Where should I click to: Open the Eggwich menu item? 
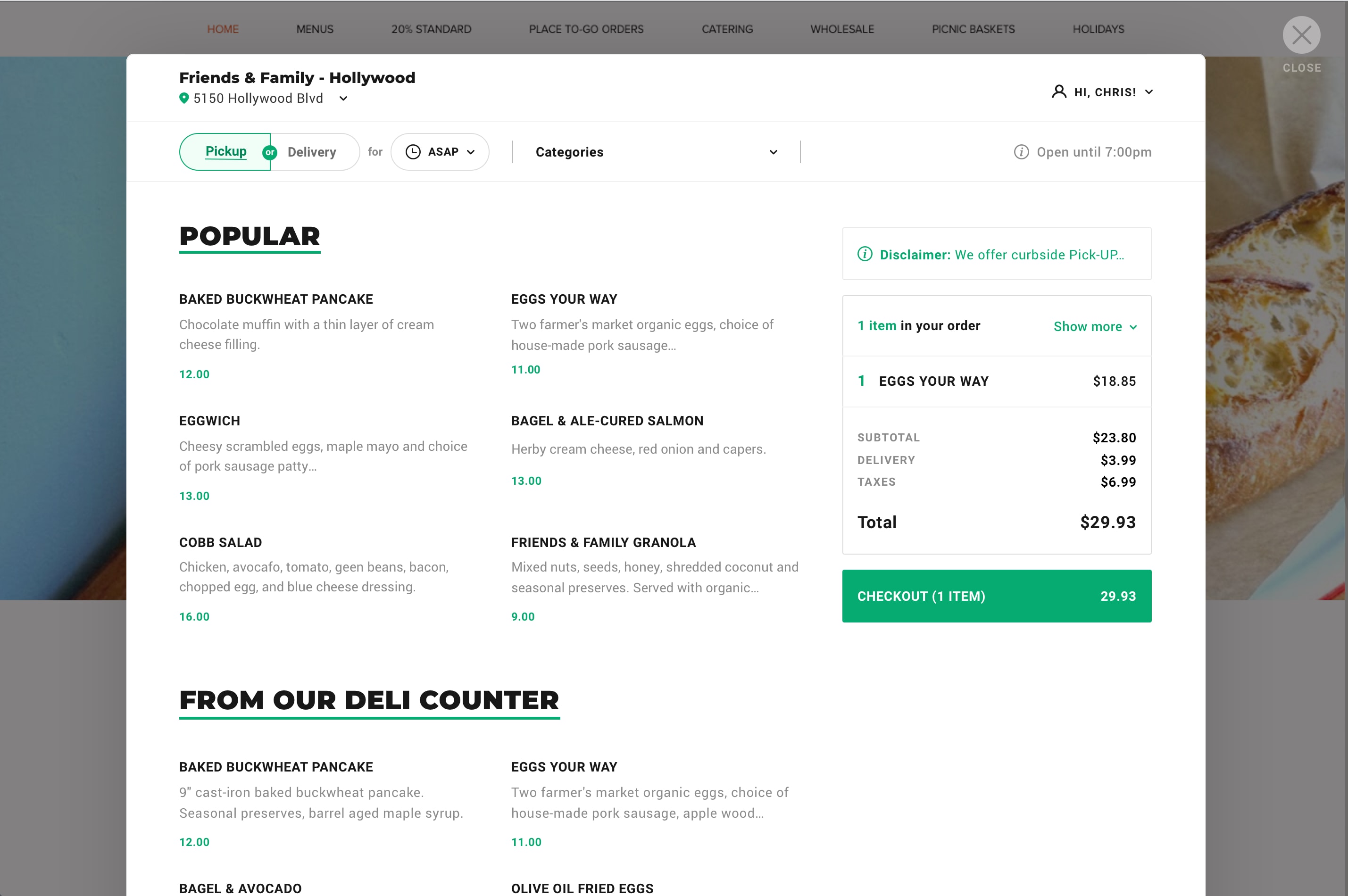[x=210, y=421]
